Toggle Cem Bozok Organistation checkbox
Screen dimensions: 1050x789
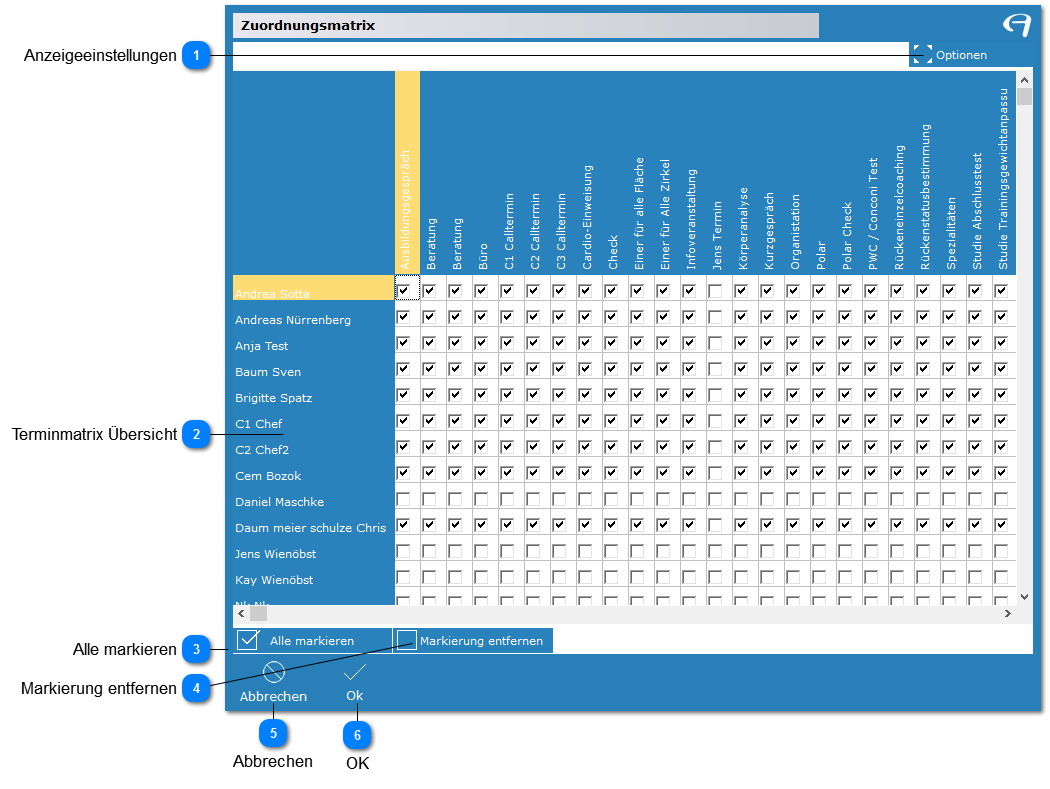tap(794, 473)
